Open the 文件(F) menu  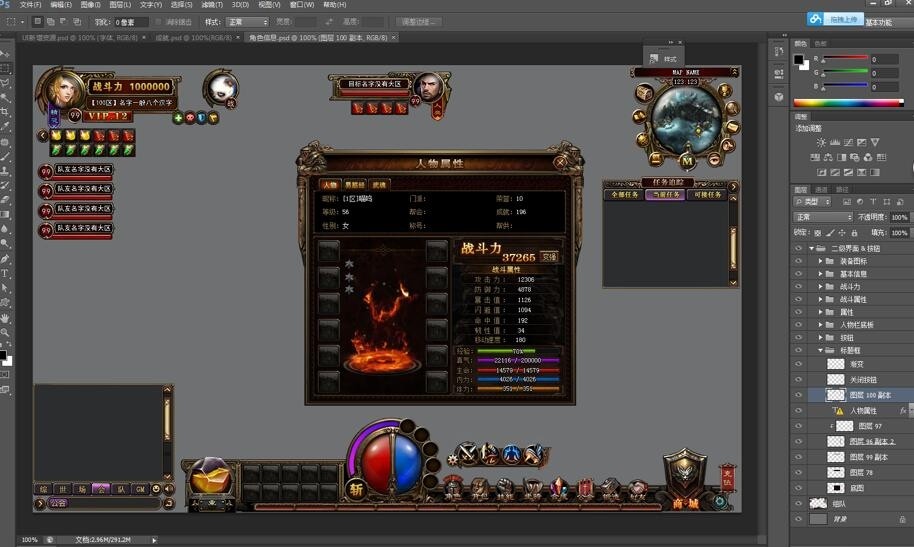coord(30,5)
